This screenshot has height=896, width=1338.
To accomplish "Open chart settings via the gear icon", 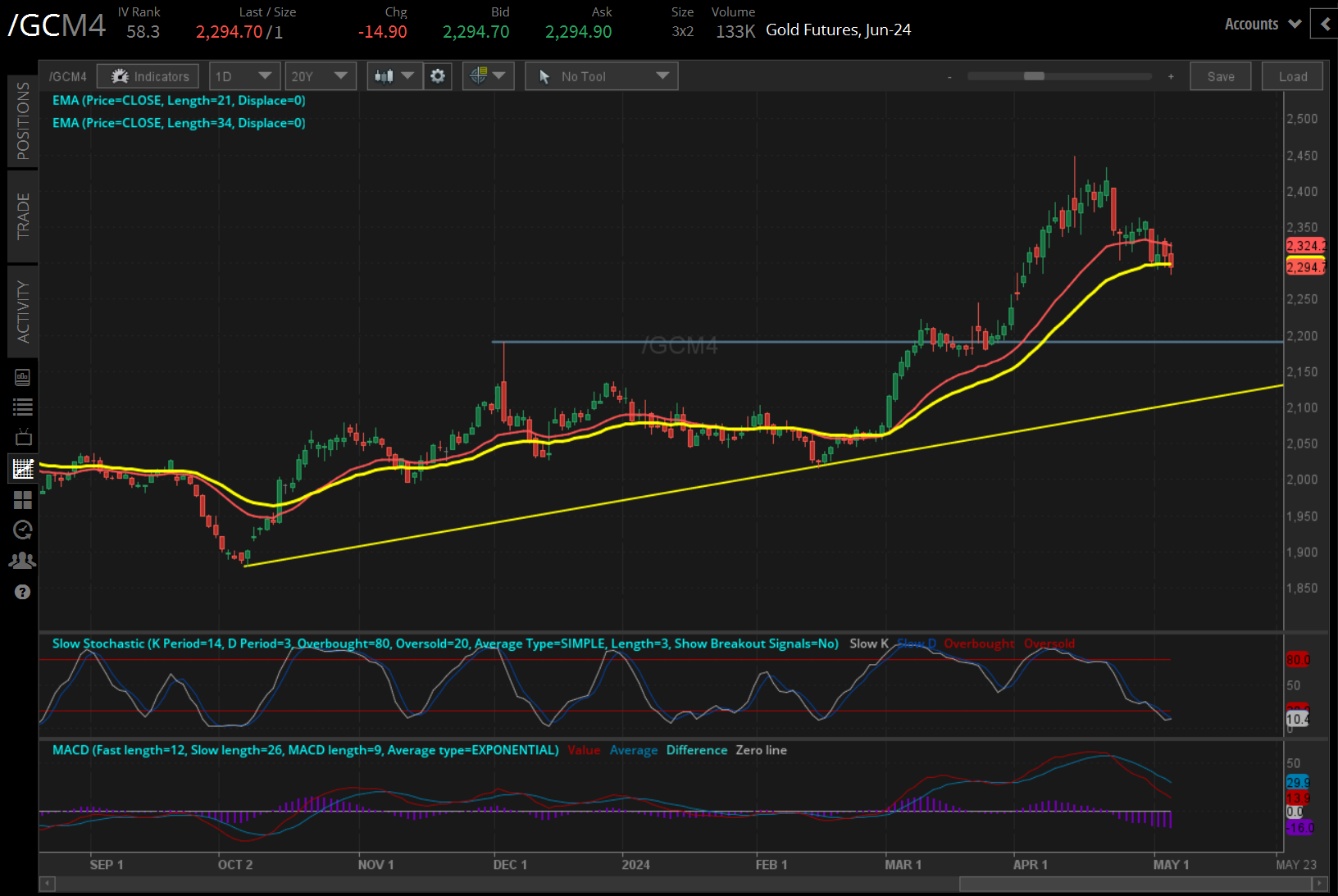I will point(438,75).
